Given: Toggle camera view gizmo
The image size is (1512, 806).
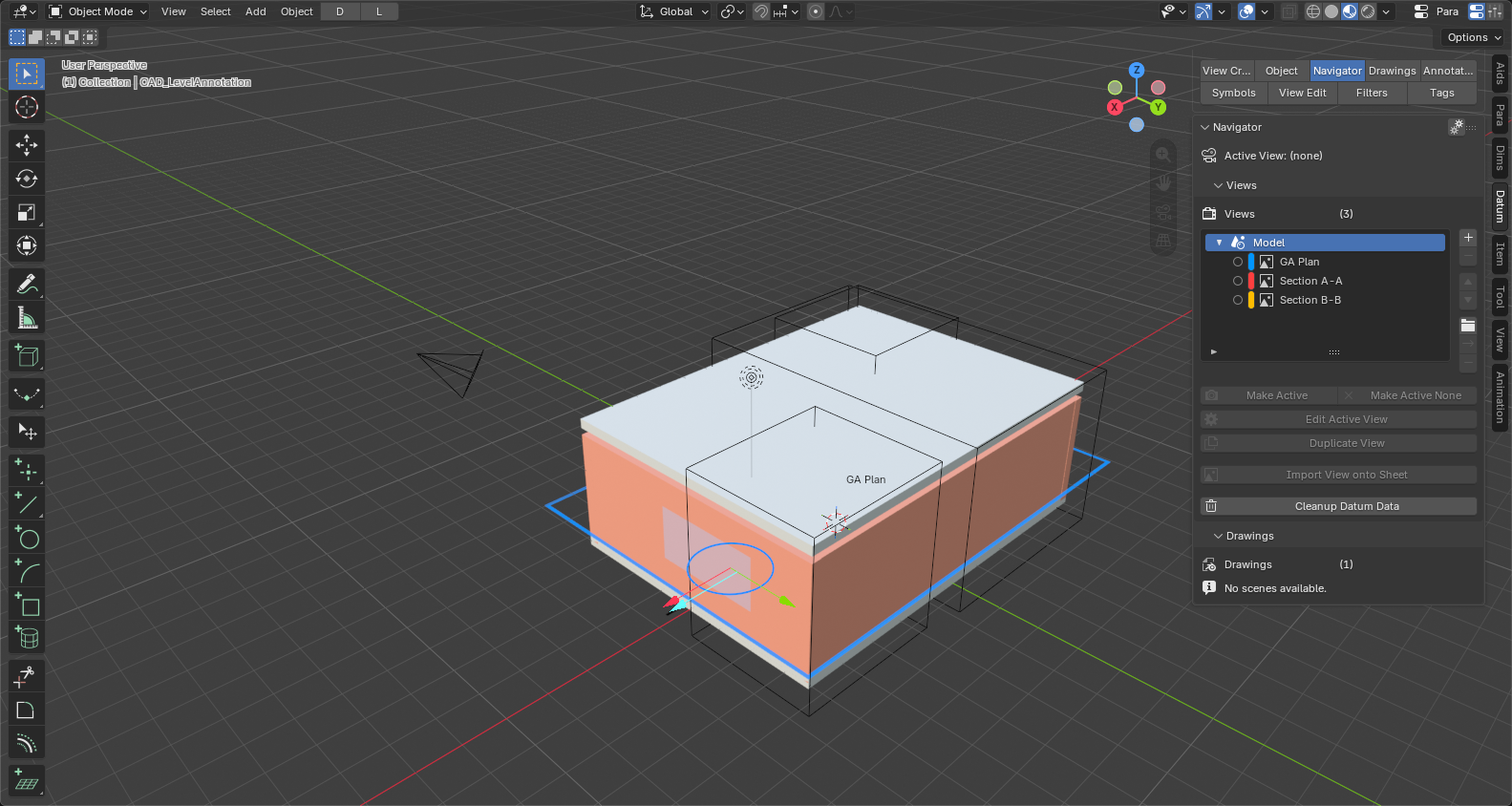Looking at the screenshot, I should [1163, 212].
